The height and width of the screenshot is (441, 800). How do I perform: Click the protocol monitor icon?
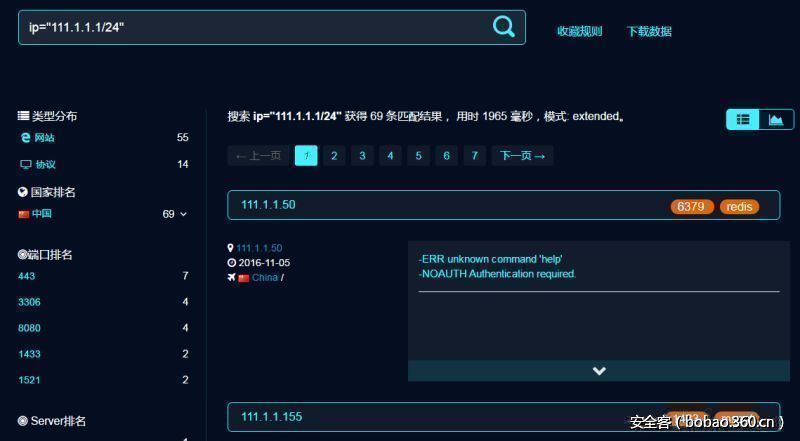pyautogui.click(x=25, y=164)
